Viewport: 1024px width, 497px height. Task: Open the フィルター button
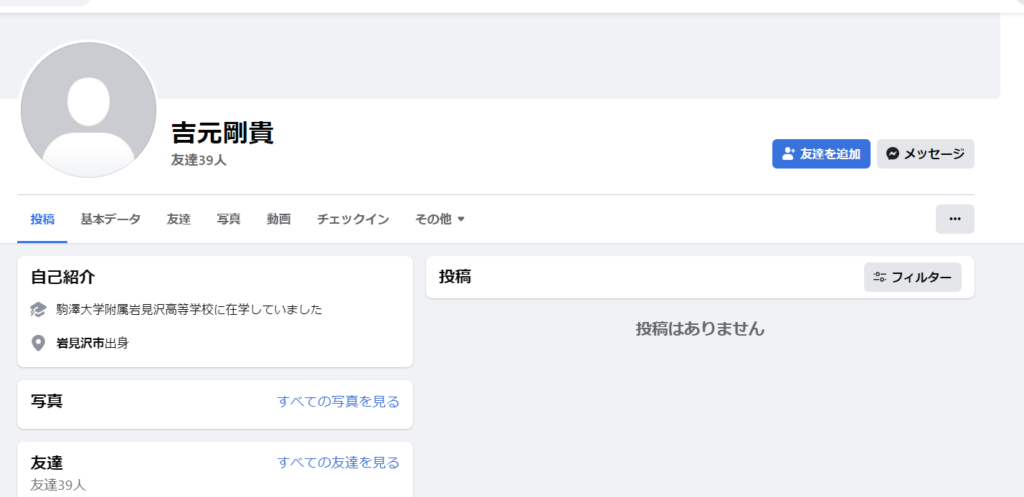912,277
